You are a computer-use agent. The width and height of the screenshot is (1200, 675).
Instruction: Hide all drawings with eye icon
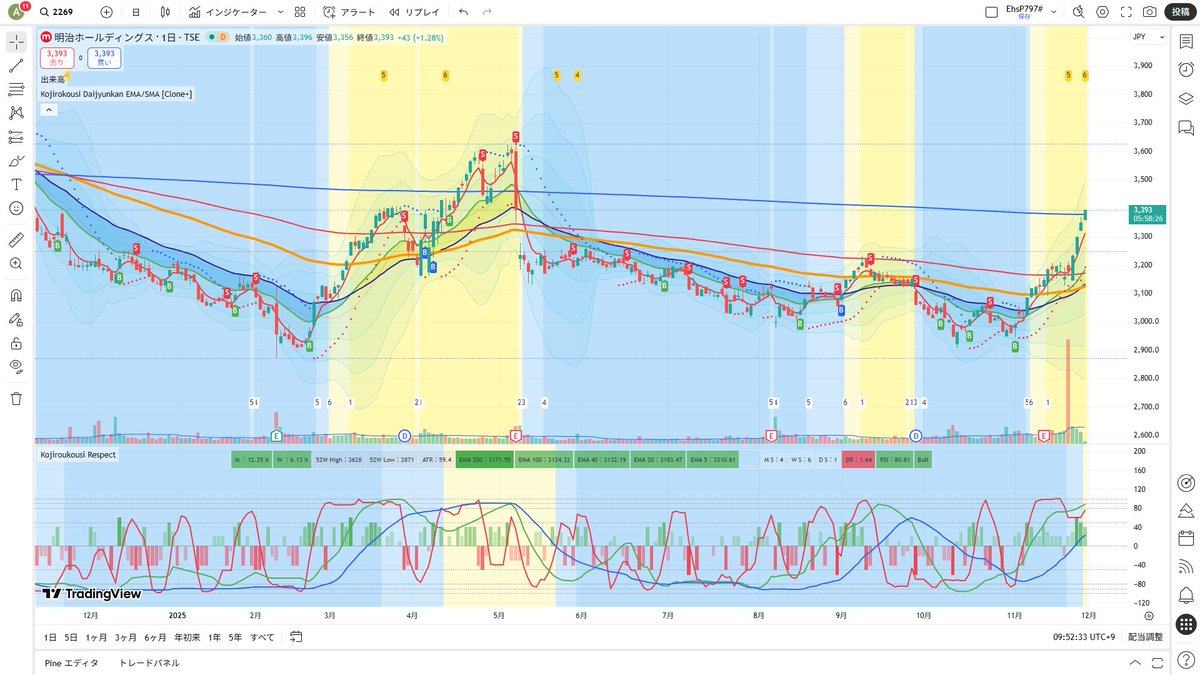(x=16, y=366)
